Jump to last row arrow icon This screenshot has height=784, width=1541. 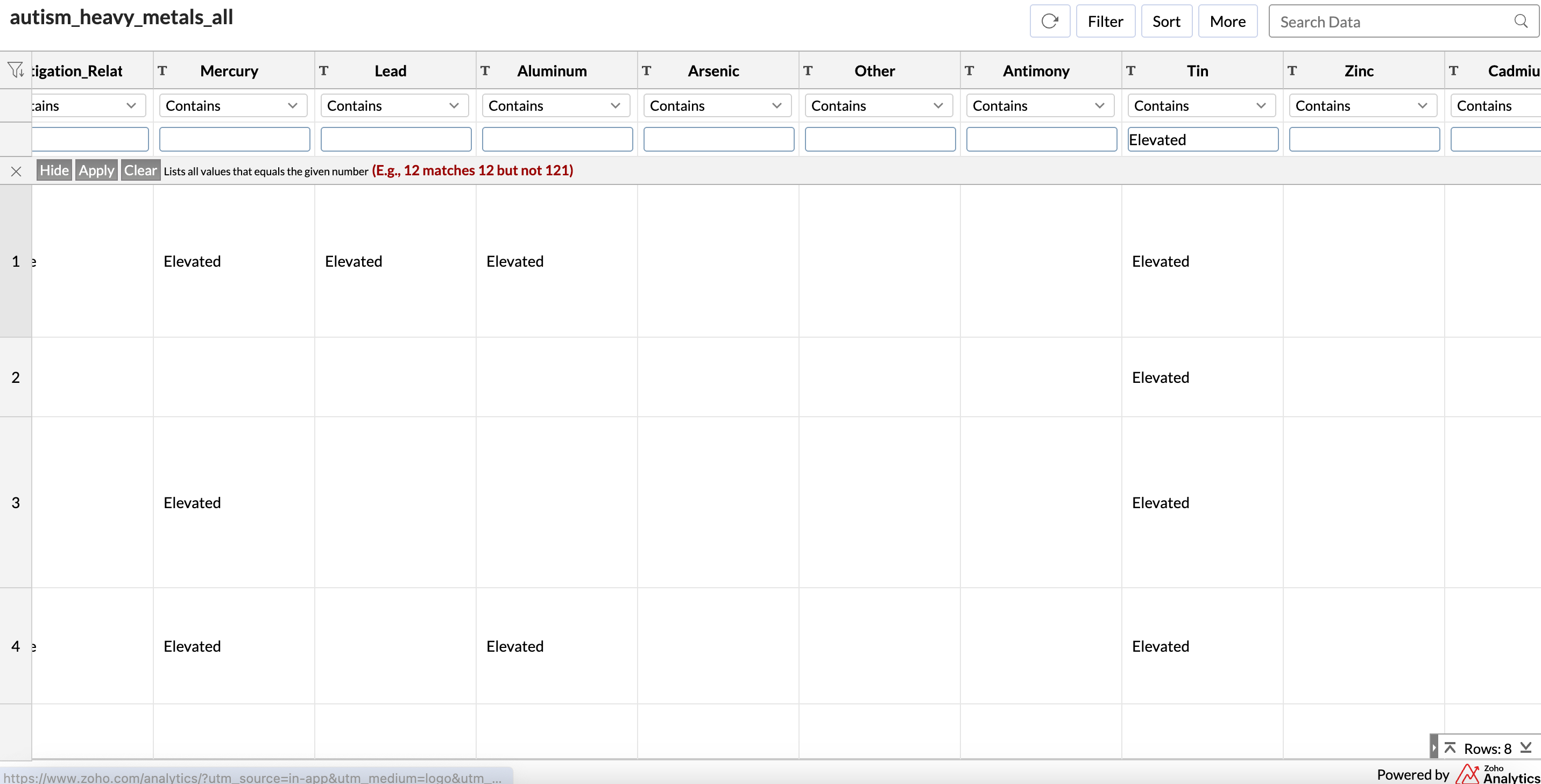click(x=1526, y=748)
